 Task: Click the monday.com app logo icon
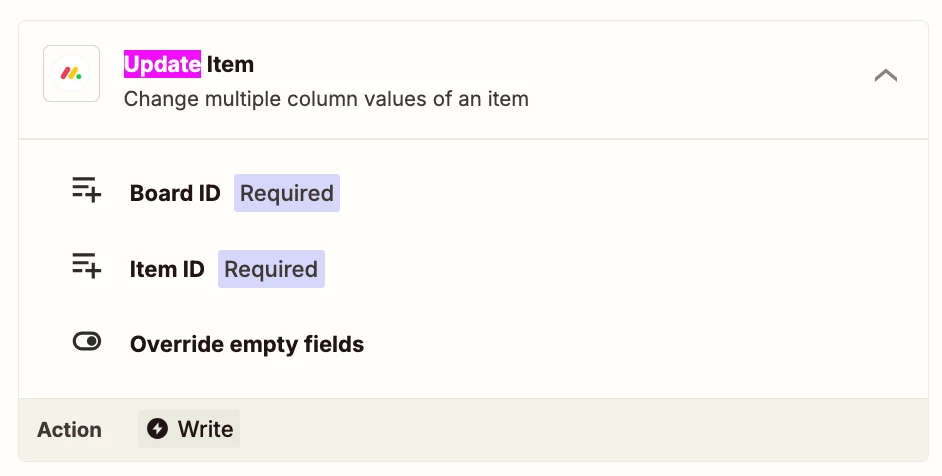point(71,74)
